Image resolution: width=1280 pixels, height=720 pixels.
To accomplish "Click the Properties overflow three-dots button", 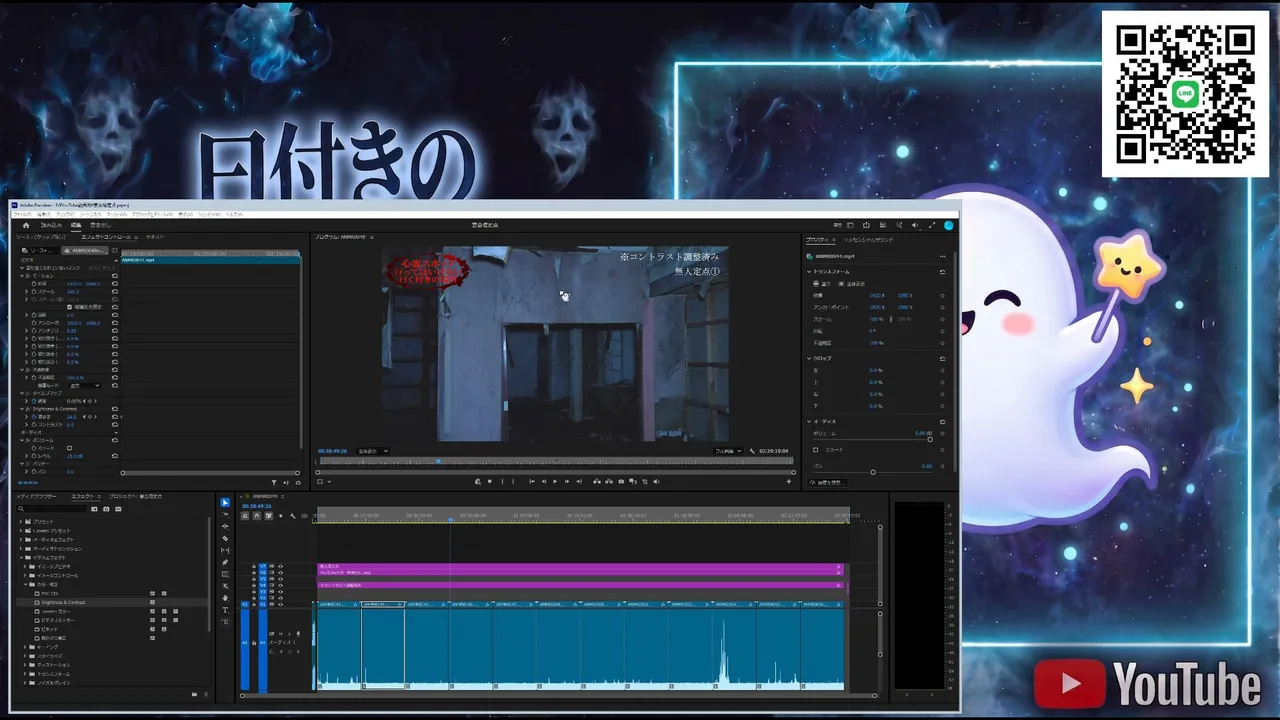I will point(943,257).
